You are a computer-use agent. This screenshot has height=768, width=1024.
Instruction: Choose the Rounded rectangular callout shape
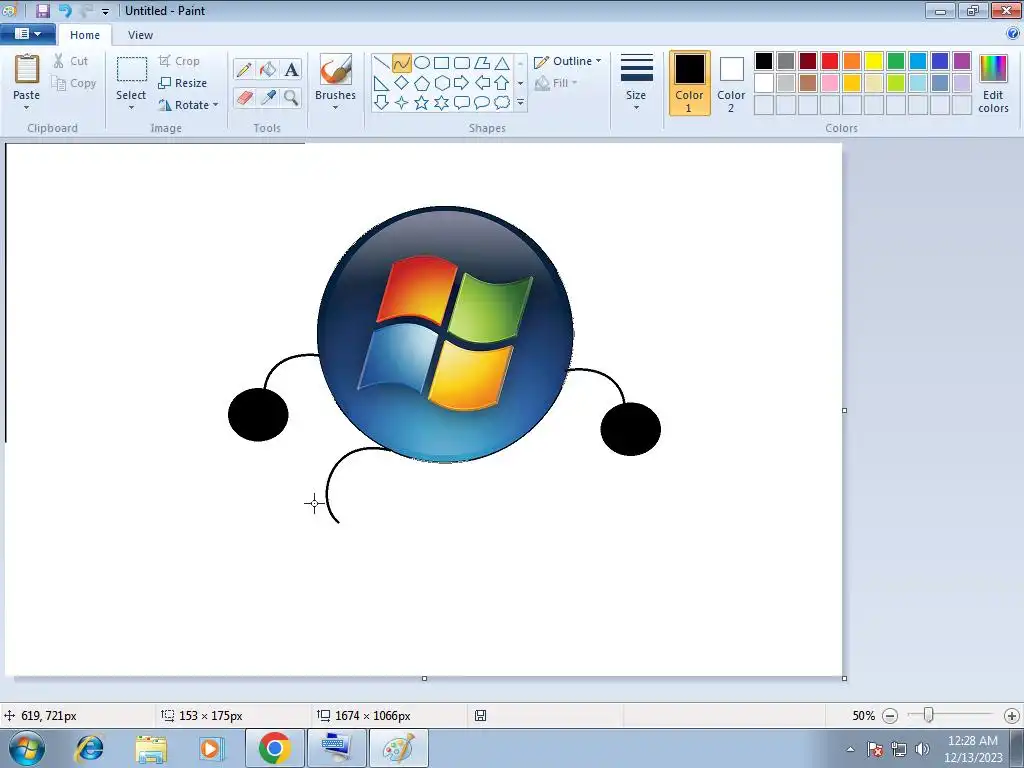pyautogui.click(x=462, y=103)
